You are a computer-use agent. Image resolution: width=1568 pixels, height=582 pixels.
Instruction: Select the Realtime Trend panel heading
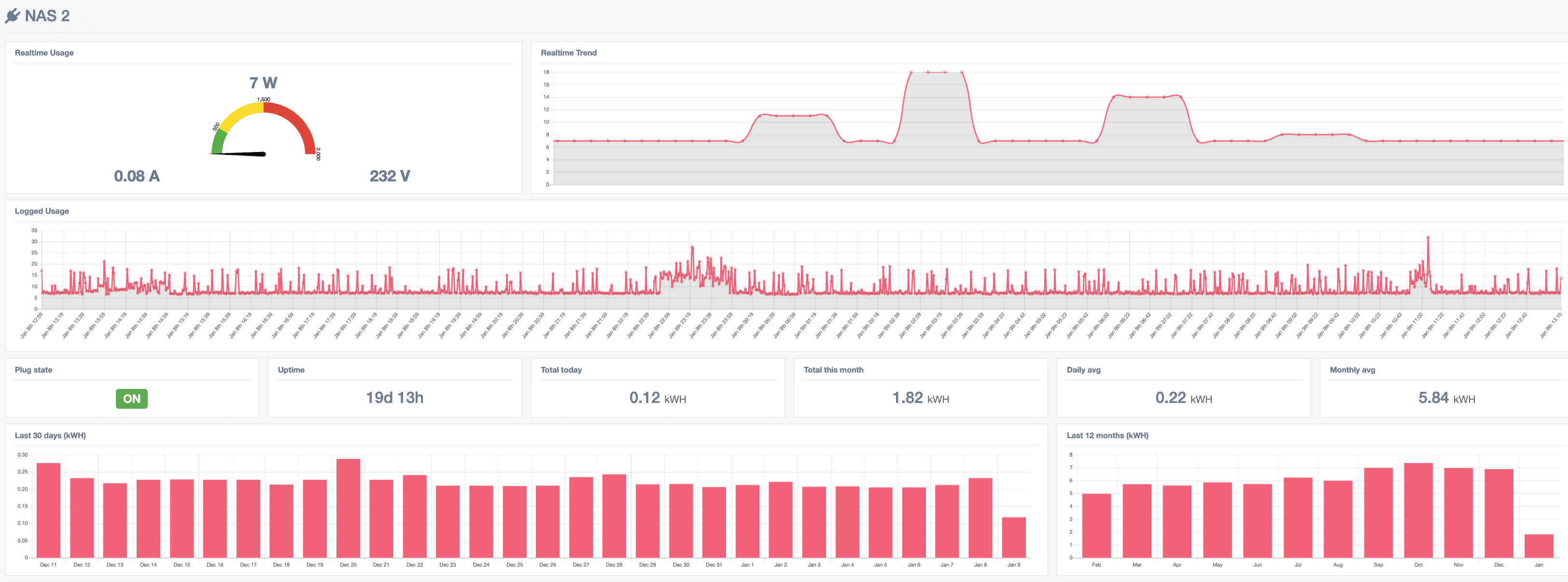point(569,53)
